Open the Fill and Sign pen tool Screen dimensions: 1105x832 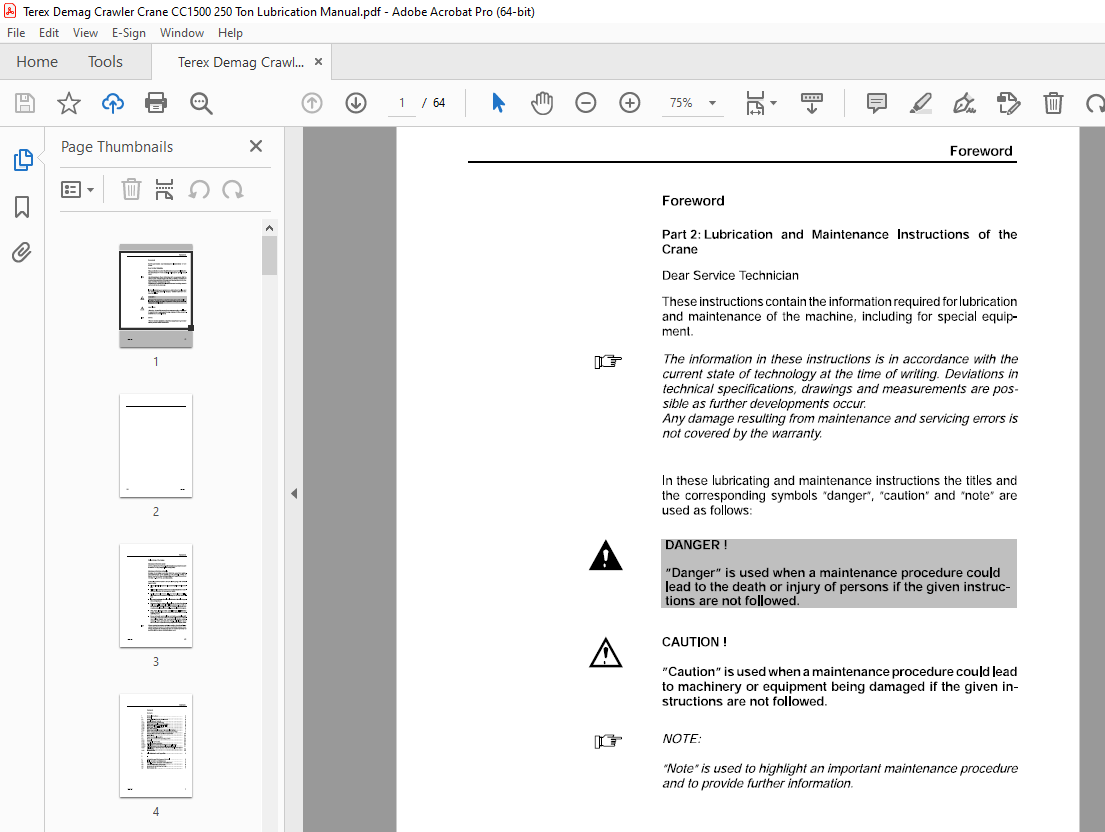[964, 103]
